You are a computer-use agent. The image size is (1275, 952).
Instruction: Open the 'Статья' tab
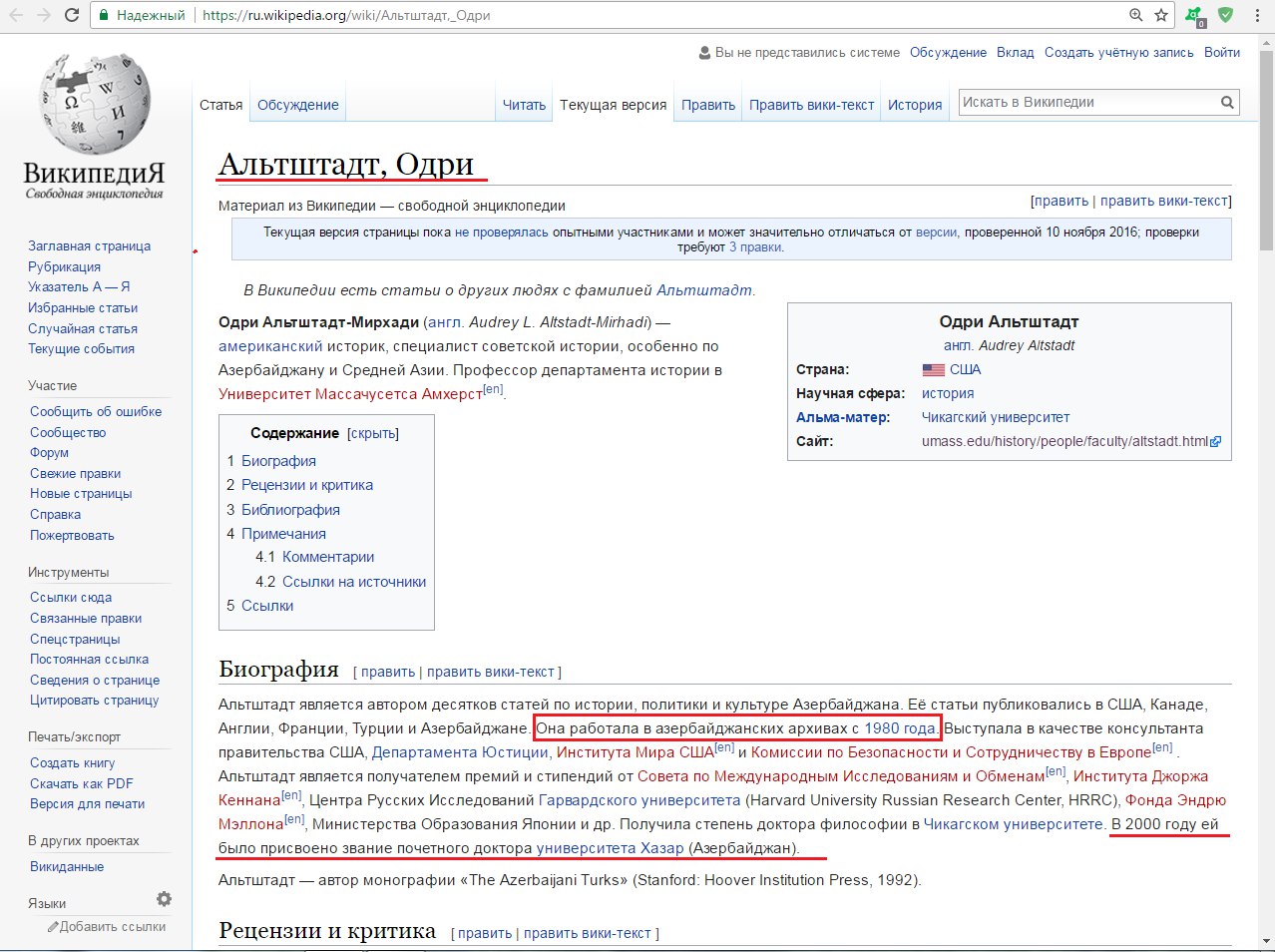221,105
